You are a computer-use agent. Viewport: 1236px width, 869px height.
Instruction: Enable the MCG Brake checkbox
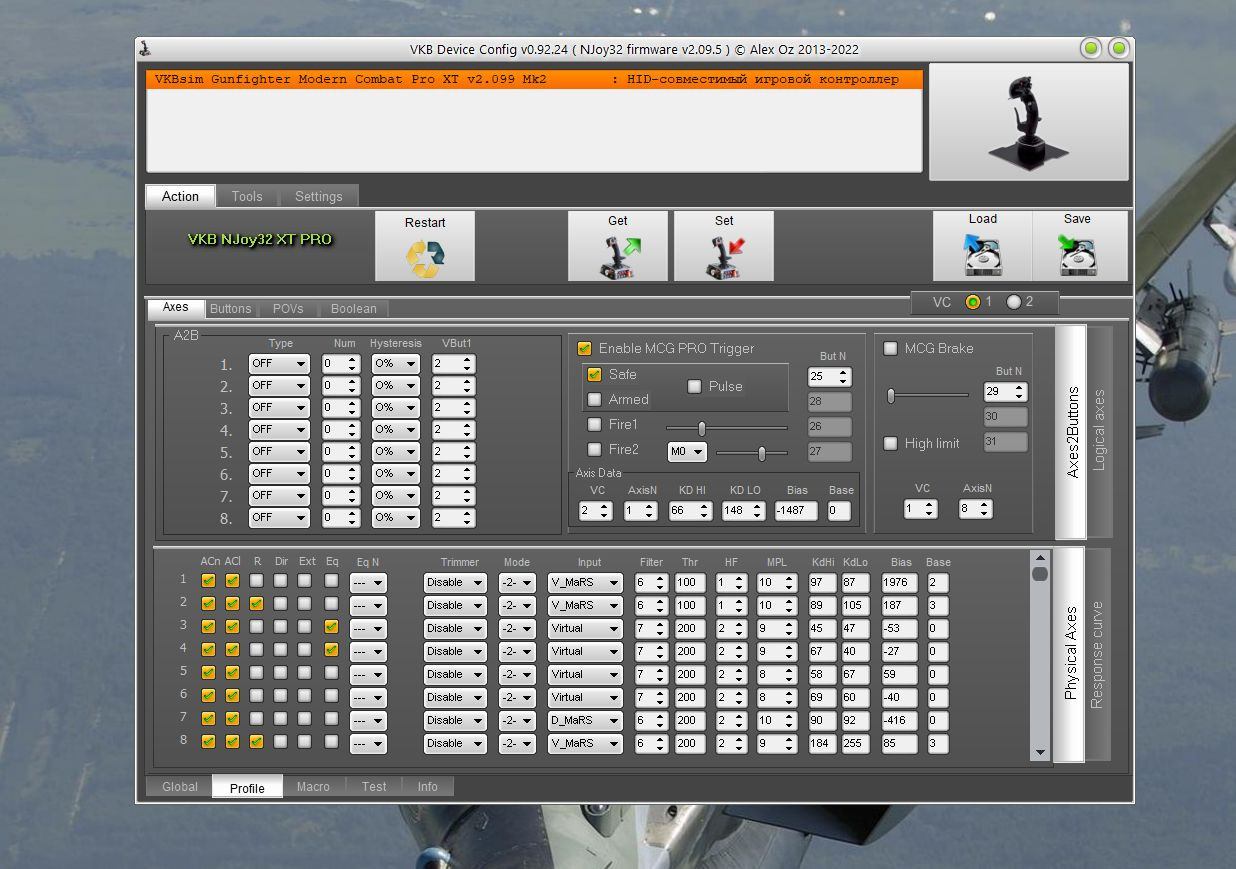(x=890, y=348)
